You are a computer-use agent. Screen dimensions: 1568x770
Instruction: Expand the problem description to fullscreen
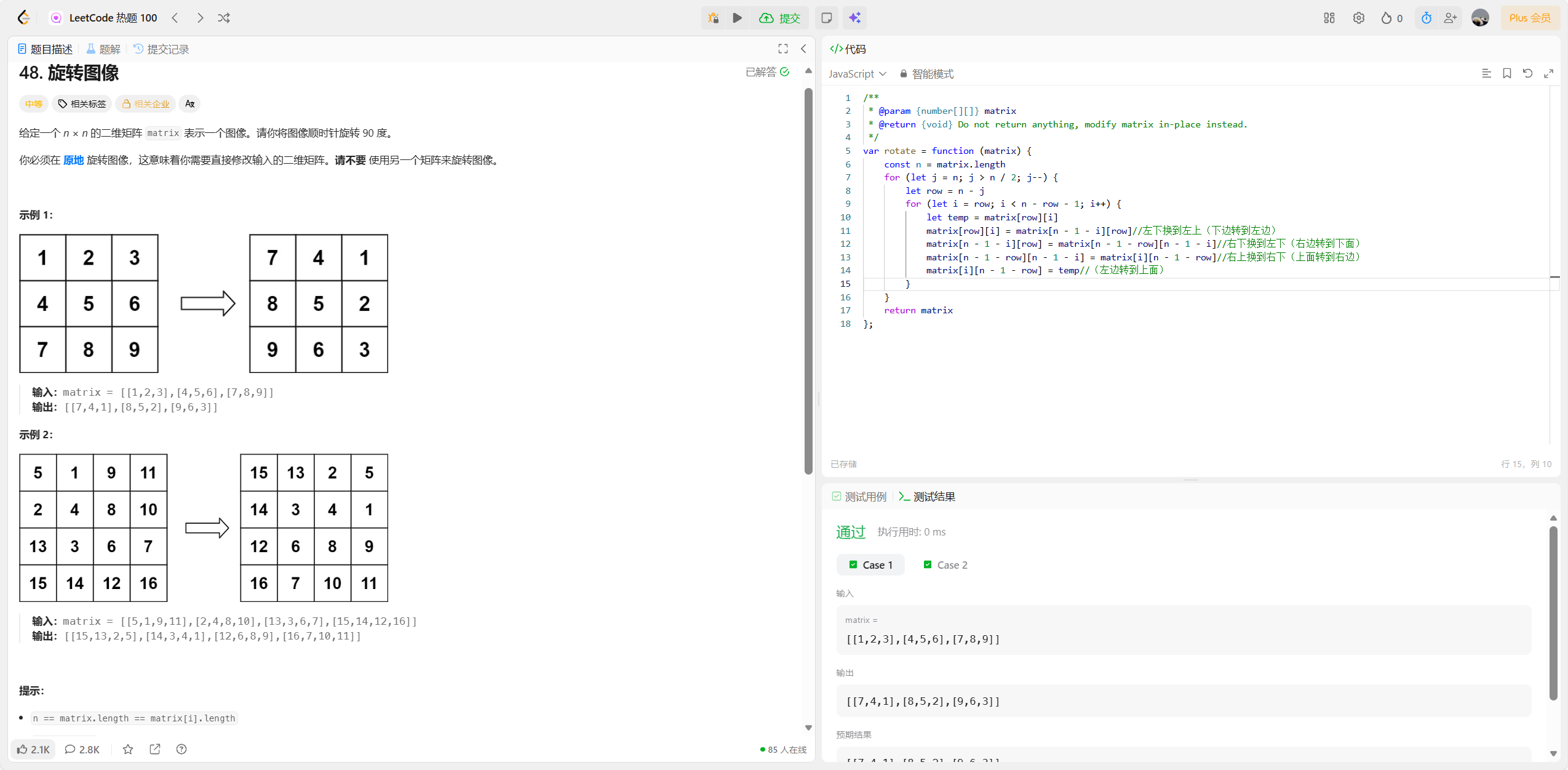[x=782, y=49]
